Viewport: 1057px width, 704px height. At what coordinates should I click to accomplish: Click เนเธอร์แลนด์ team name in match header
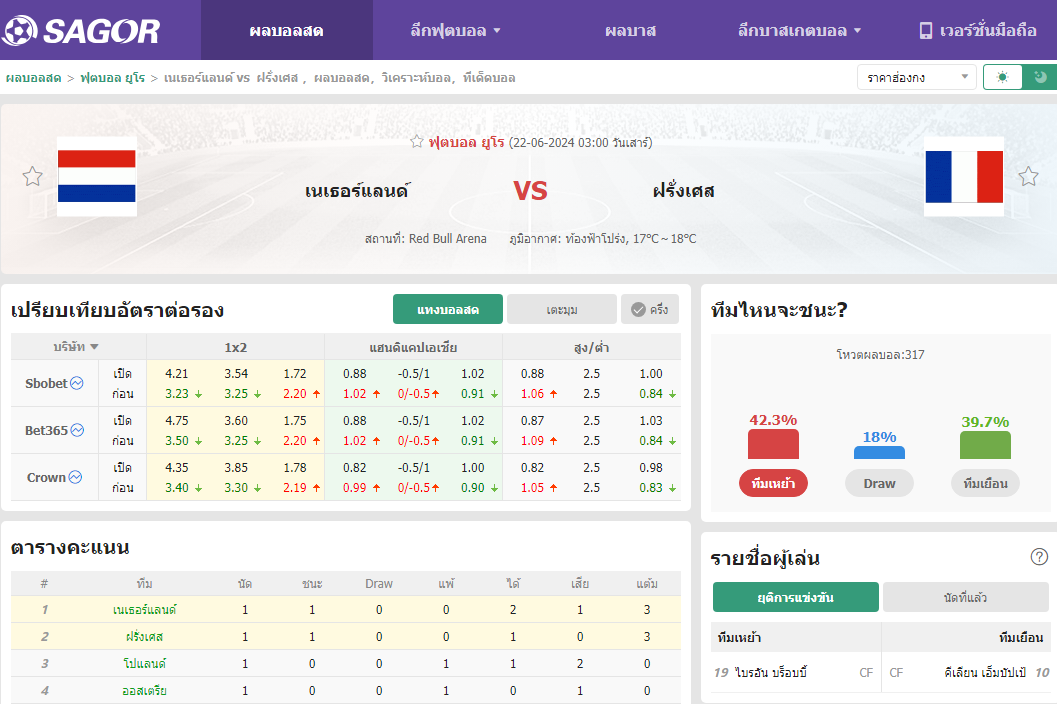(x=357, y=191)
